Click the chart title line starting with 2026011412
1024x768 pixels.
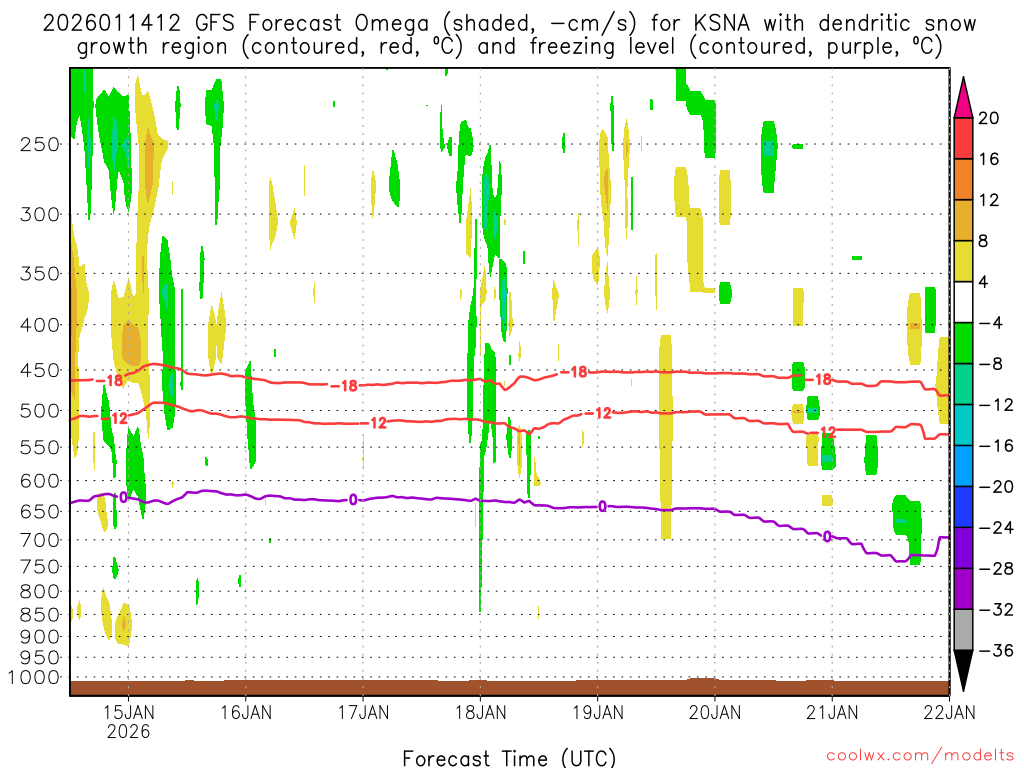[x=509, y=24]
